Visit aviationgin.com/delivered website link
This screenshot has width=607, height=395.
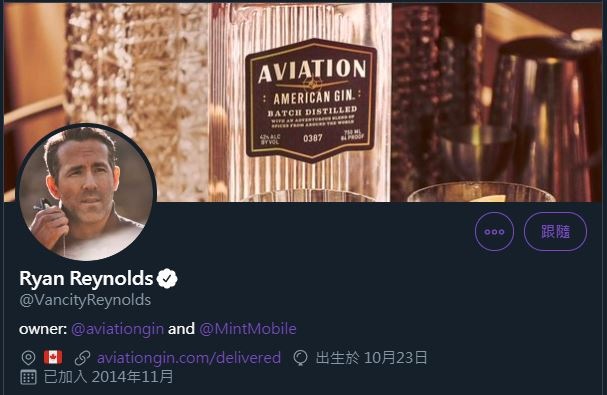tap(189, 358)
